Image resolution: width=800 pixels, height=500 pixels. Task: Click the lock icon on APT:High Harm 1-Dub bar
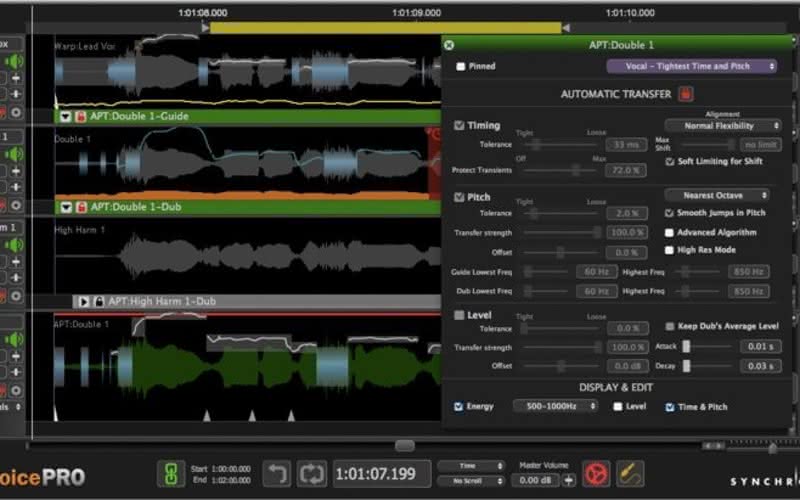[x=99, y=302]
